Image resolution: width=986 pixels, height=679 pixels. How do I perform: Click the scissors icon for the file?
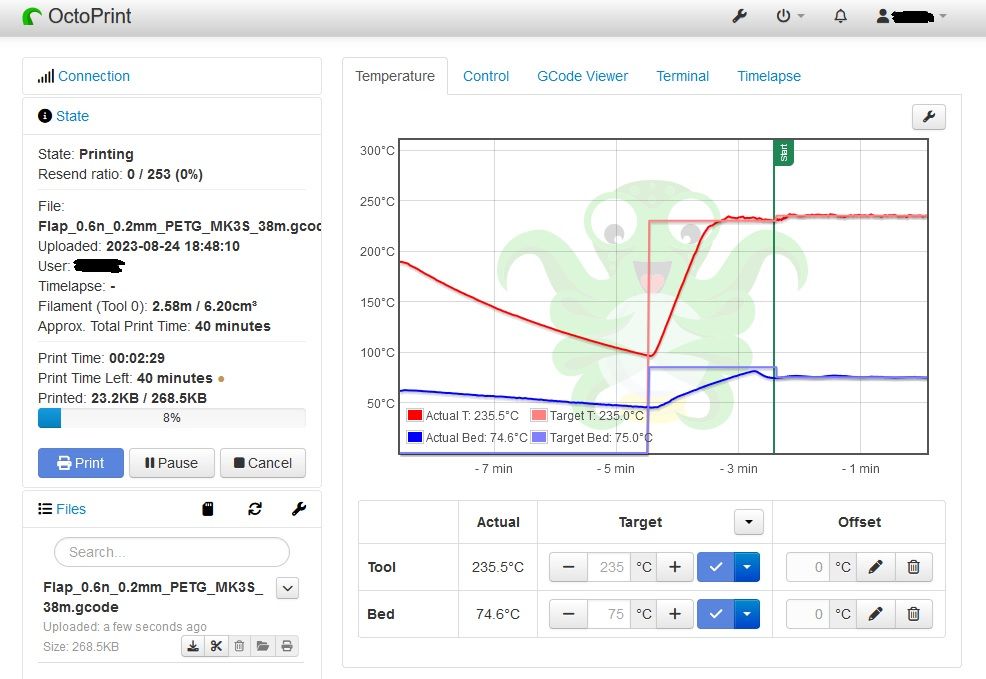(216, 646)
